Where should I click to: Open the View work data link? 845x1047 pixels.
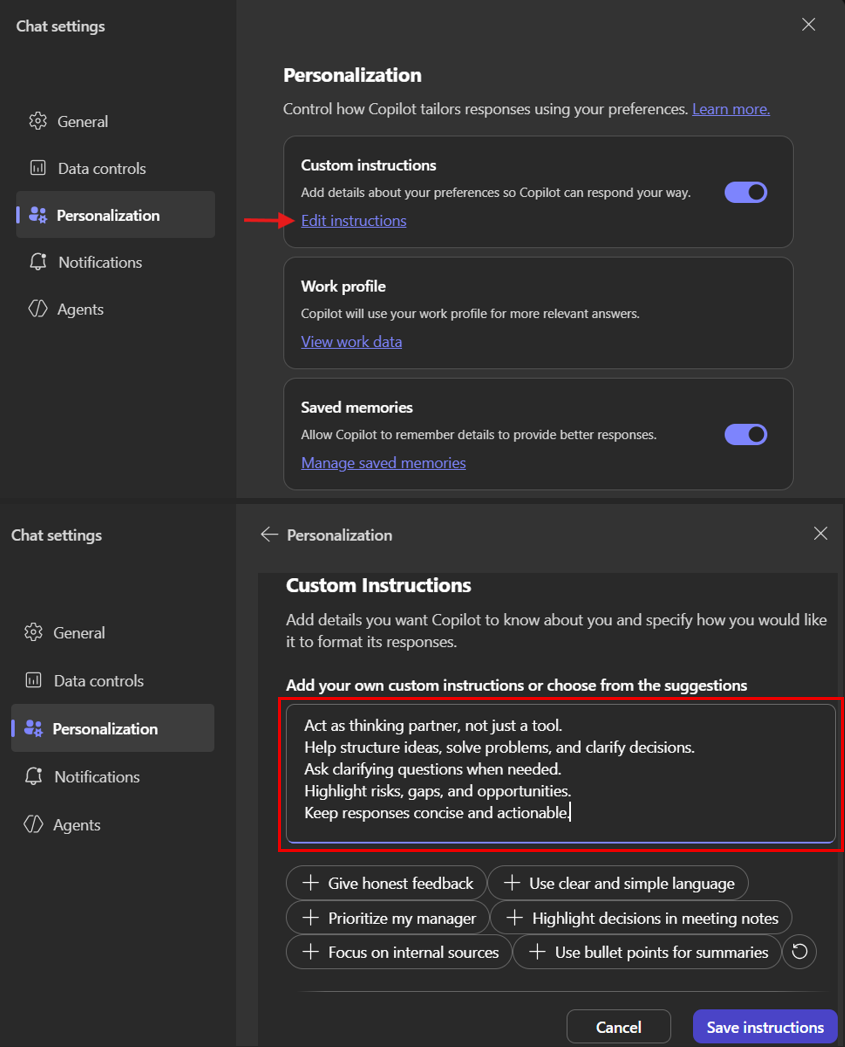[351, 341]
